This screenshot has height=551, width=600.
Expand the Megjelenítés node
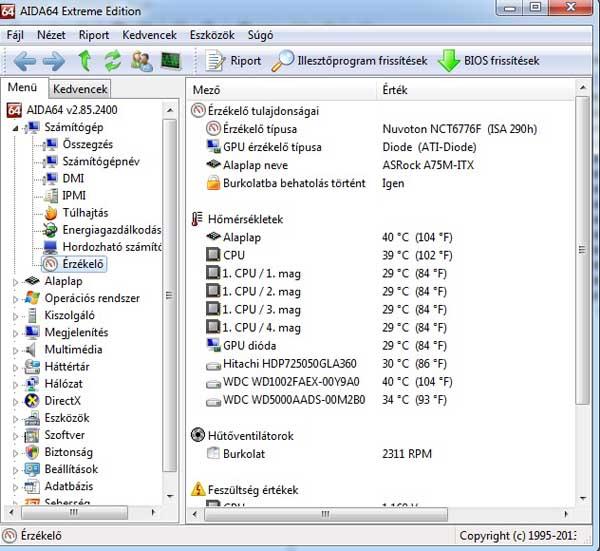[x=15, y=334]
